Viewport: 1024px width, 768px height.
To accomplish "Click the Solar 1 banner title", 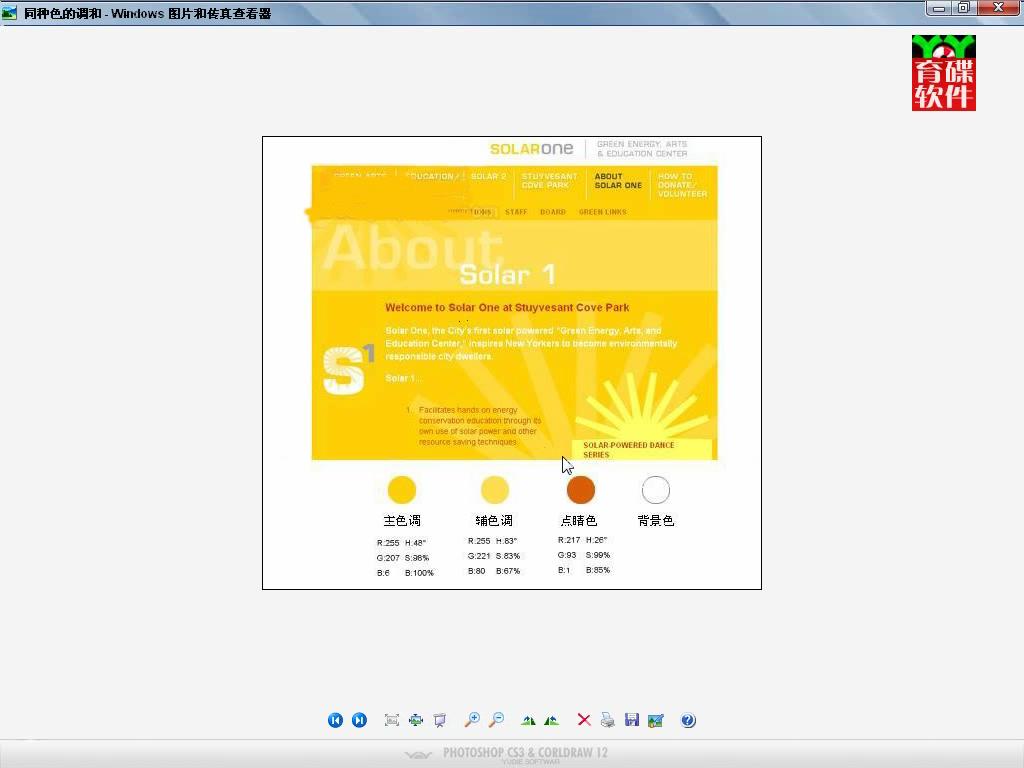I will pos(507,274).
